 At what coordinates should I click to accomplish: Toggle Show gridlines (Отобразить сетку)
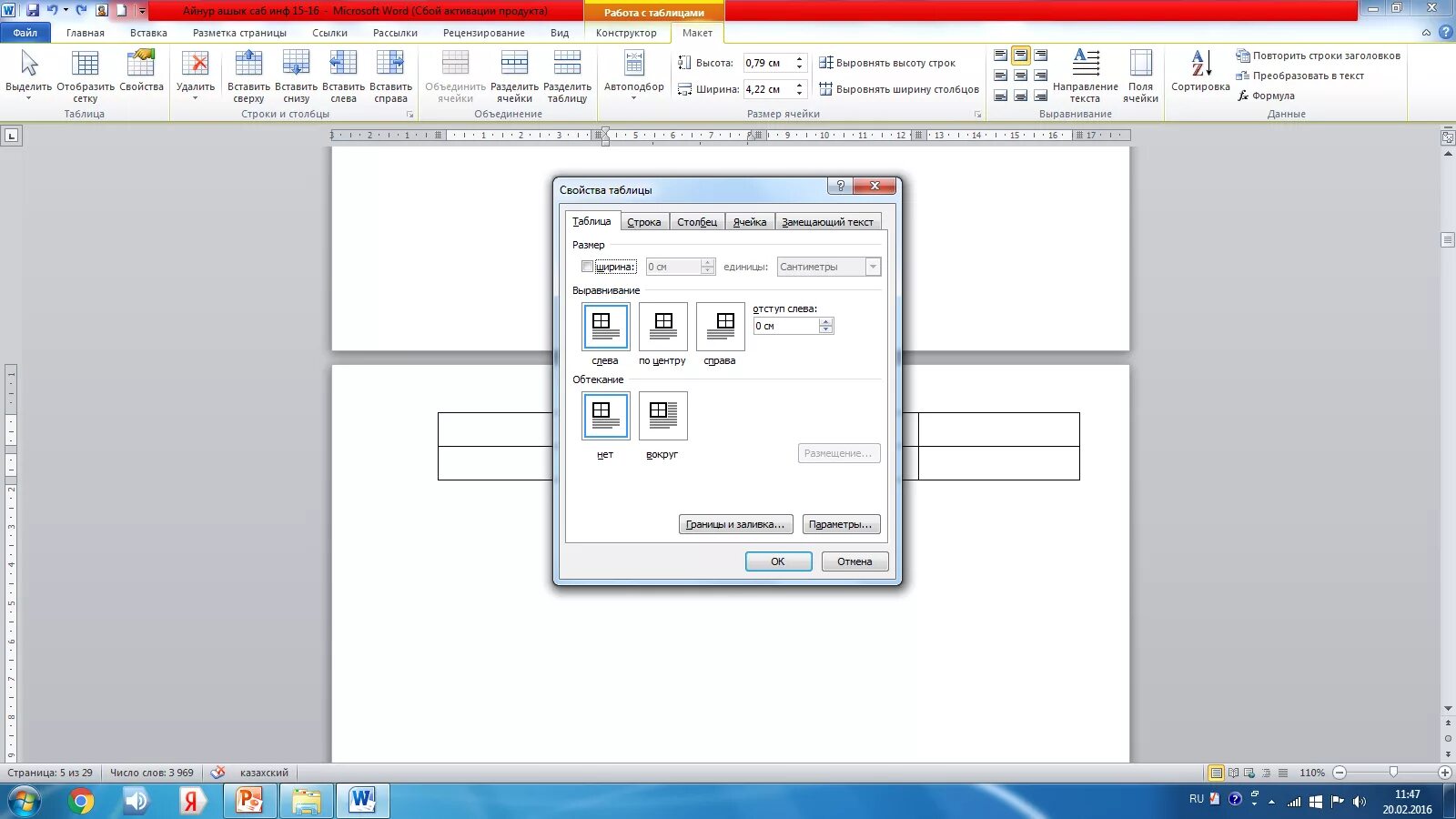click(x=85, y=75)
